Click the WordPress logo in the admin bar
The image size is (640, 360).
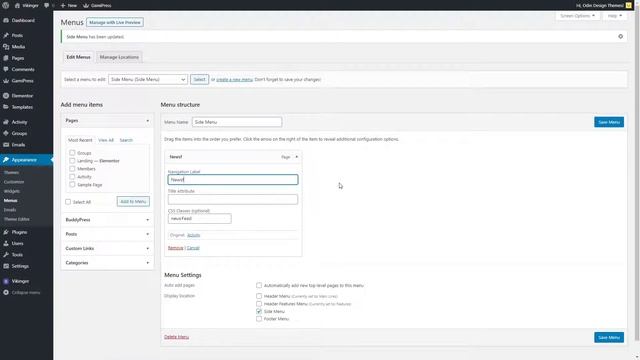(x=6, y=5)
